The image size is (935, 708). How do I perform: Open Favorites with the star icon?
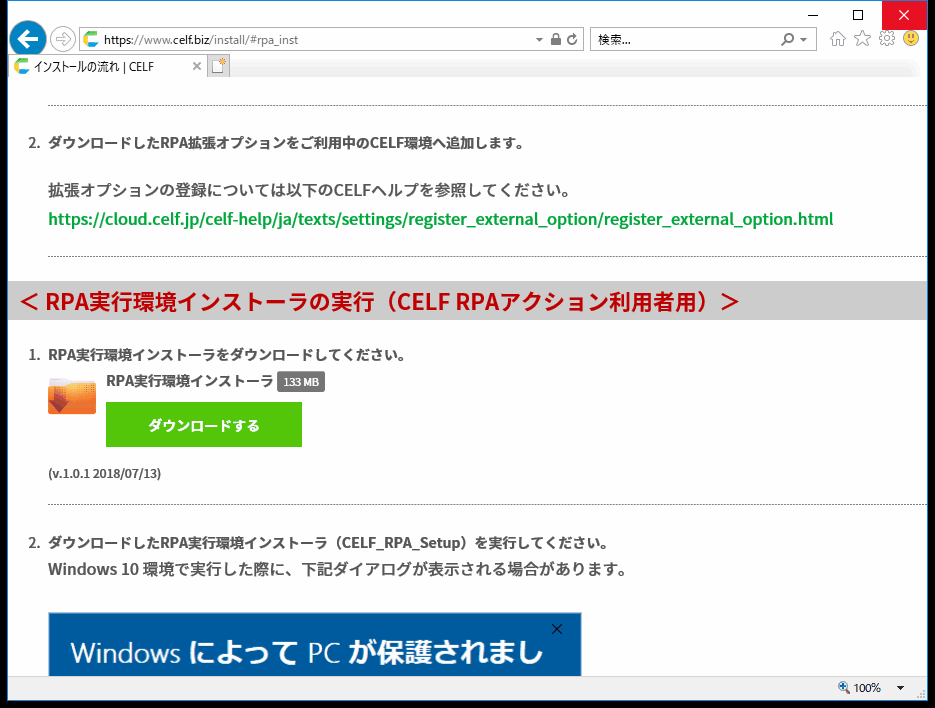point(862,39)
